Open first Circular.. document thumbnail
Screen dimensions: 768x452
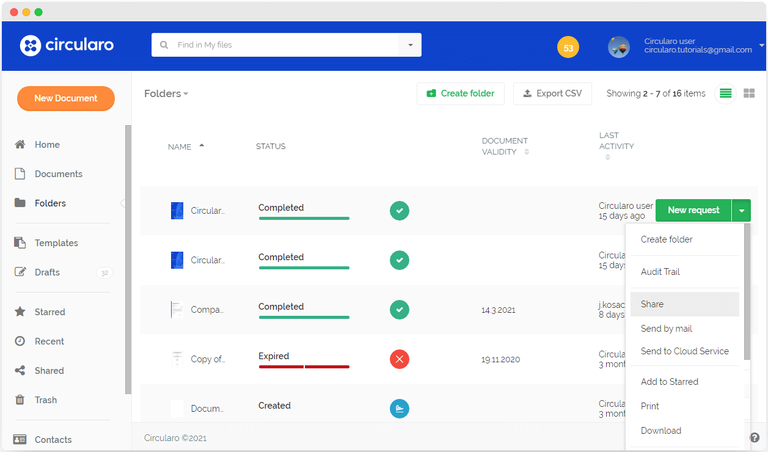point(177,211)
